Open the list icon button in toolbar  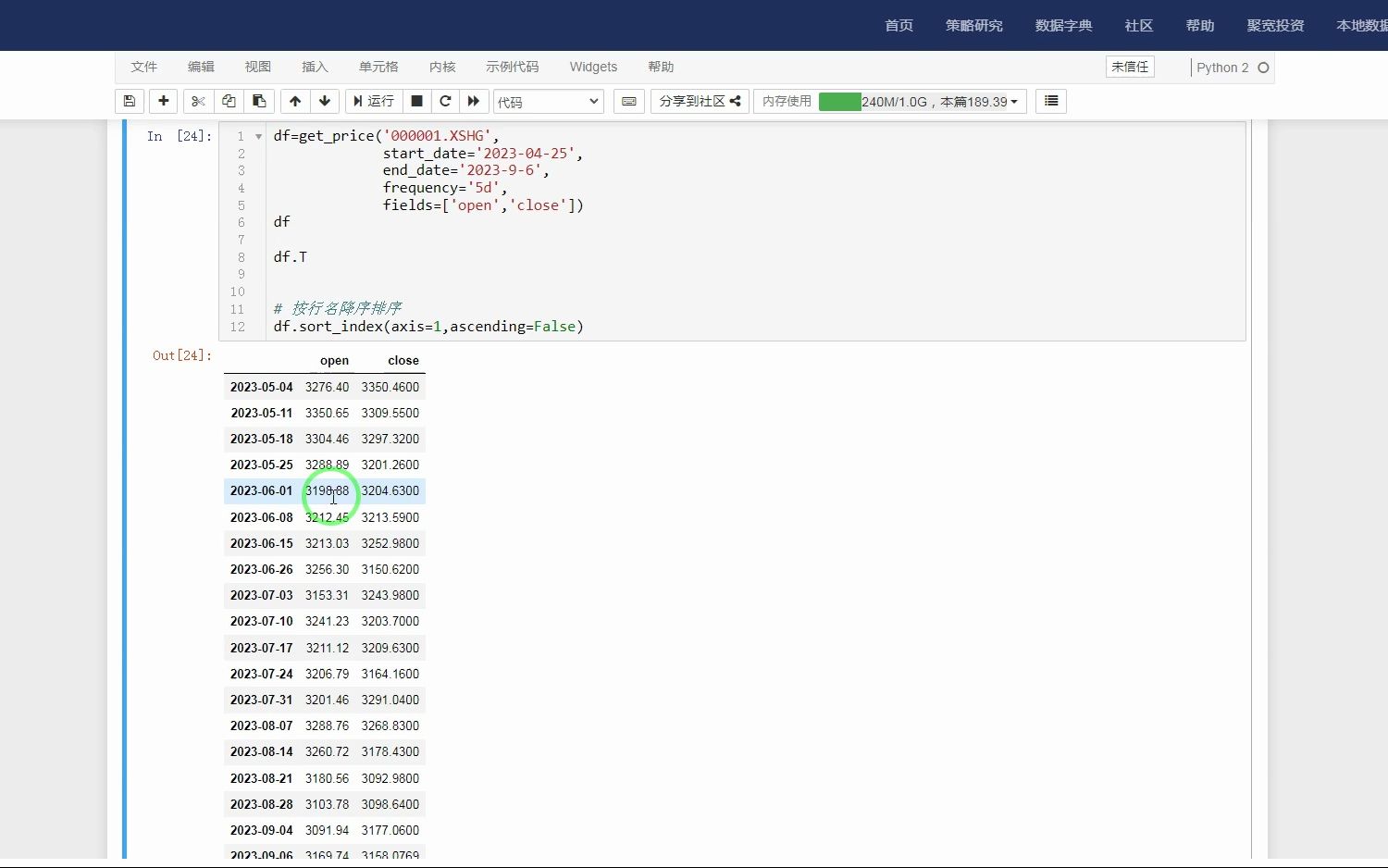1051,101
